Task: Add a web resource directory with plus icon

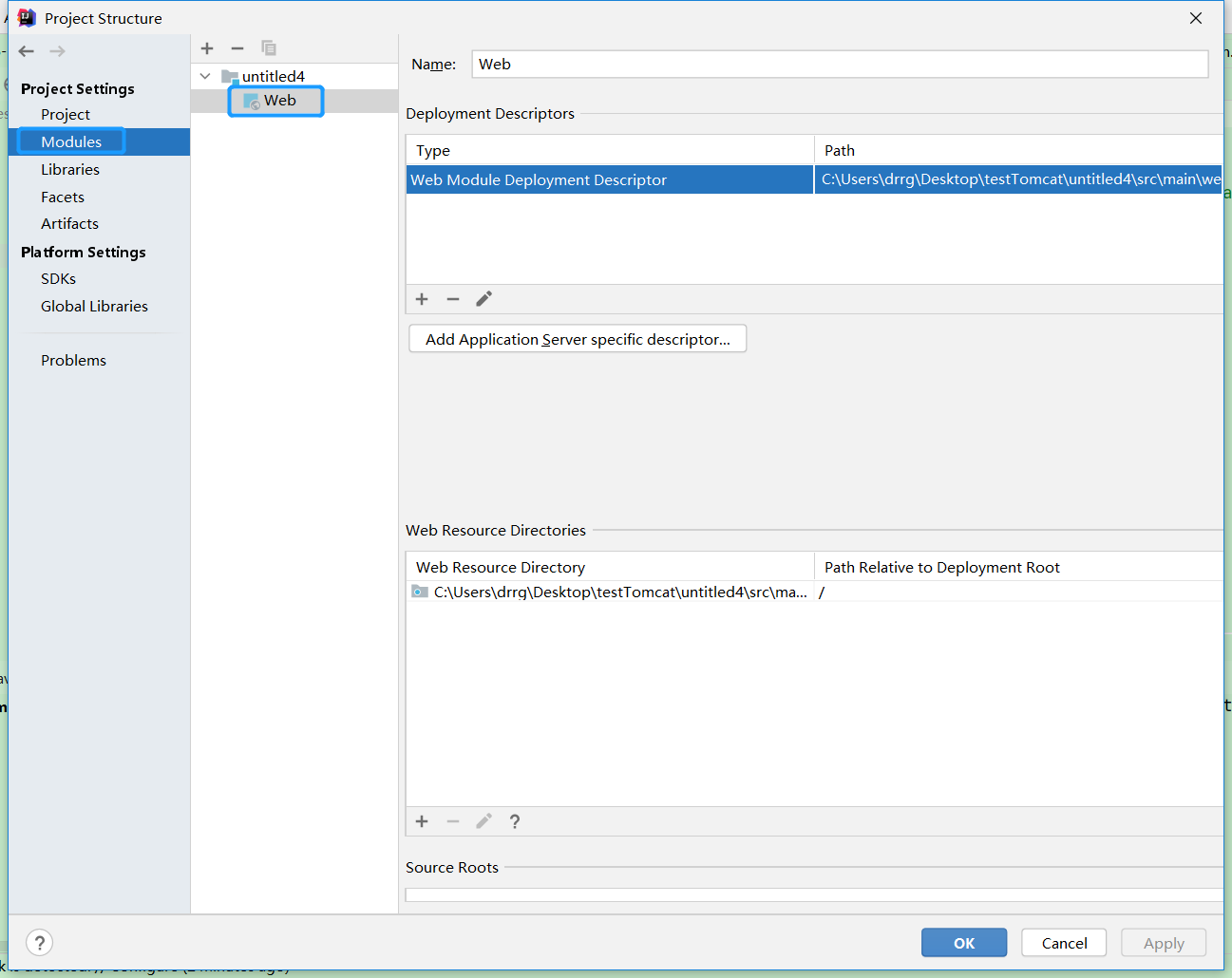Action: [422, 821]
